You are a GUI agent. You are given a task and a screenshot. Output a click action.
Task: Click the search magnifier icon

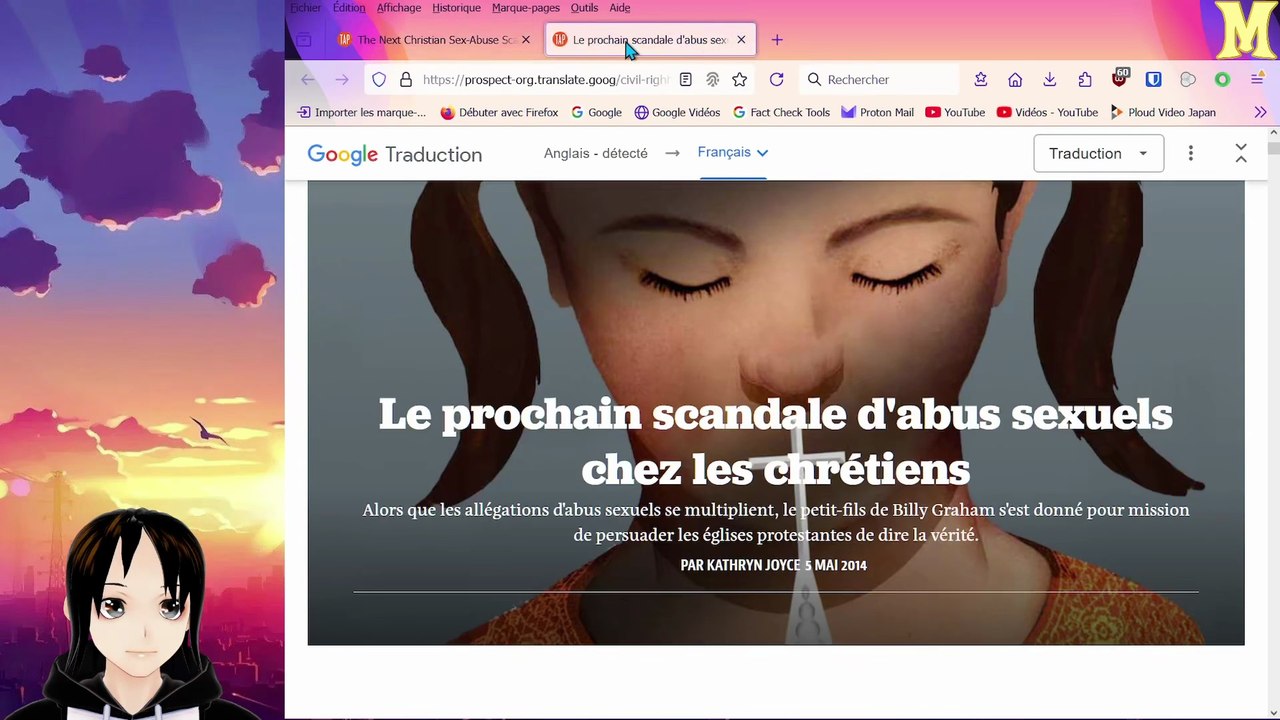pos(814,79)
